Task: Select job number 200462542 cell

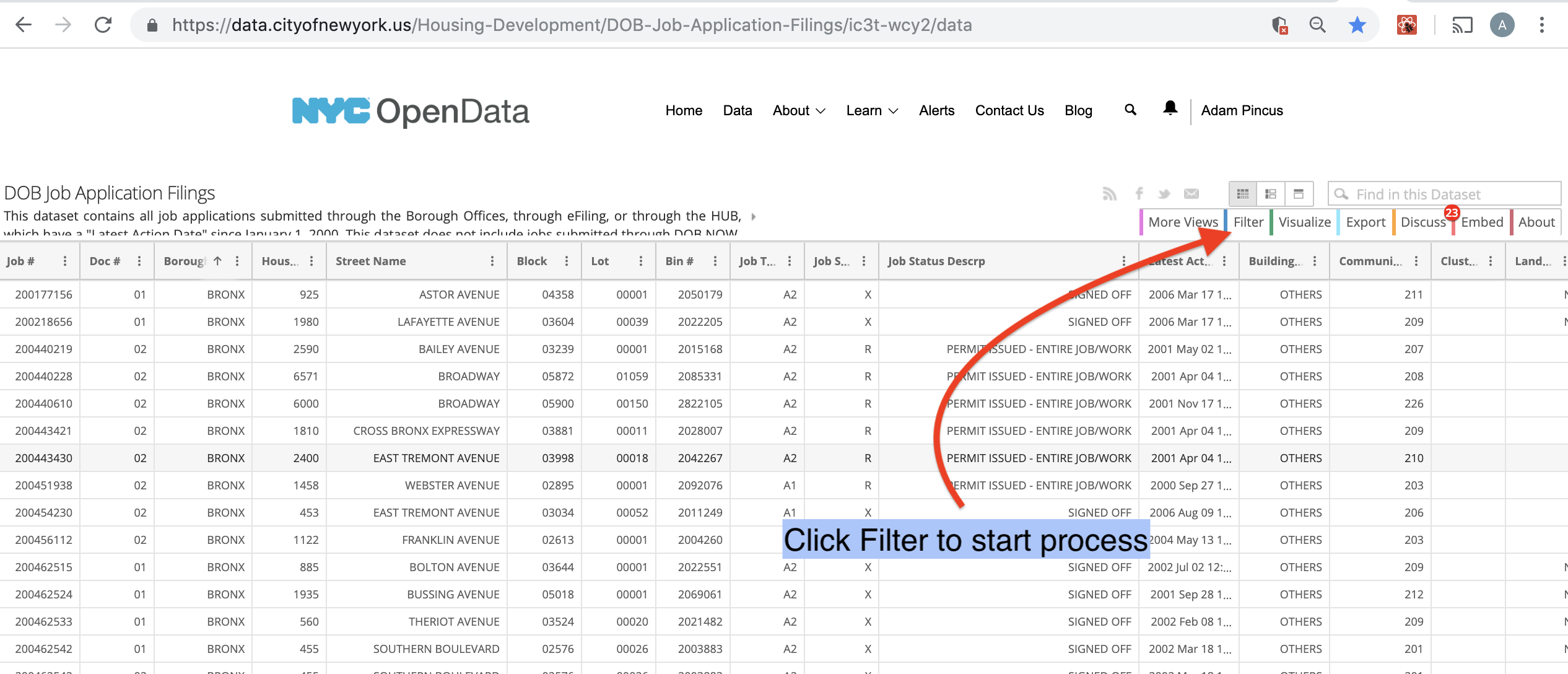Action: [x=40, y=649]
